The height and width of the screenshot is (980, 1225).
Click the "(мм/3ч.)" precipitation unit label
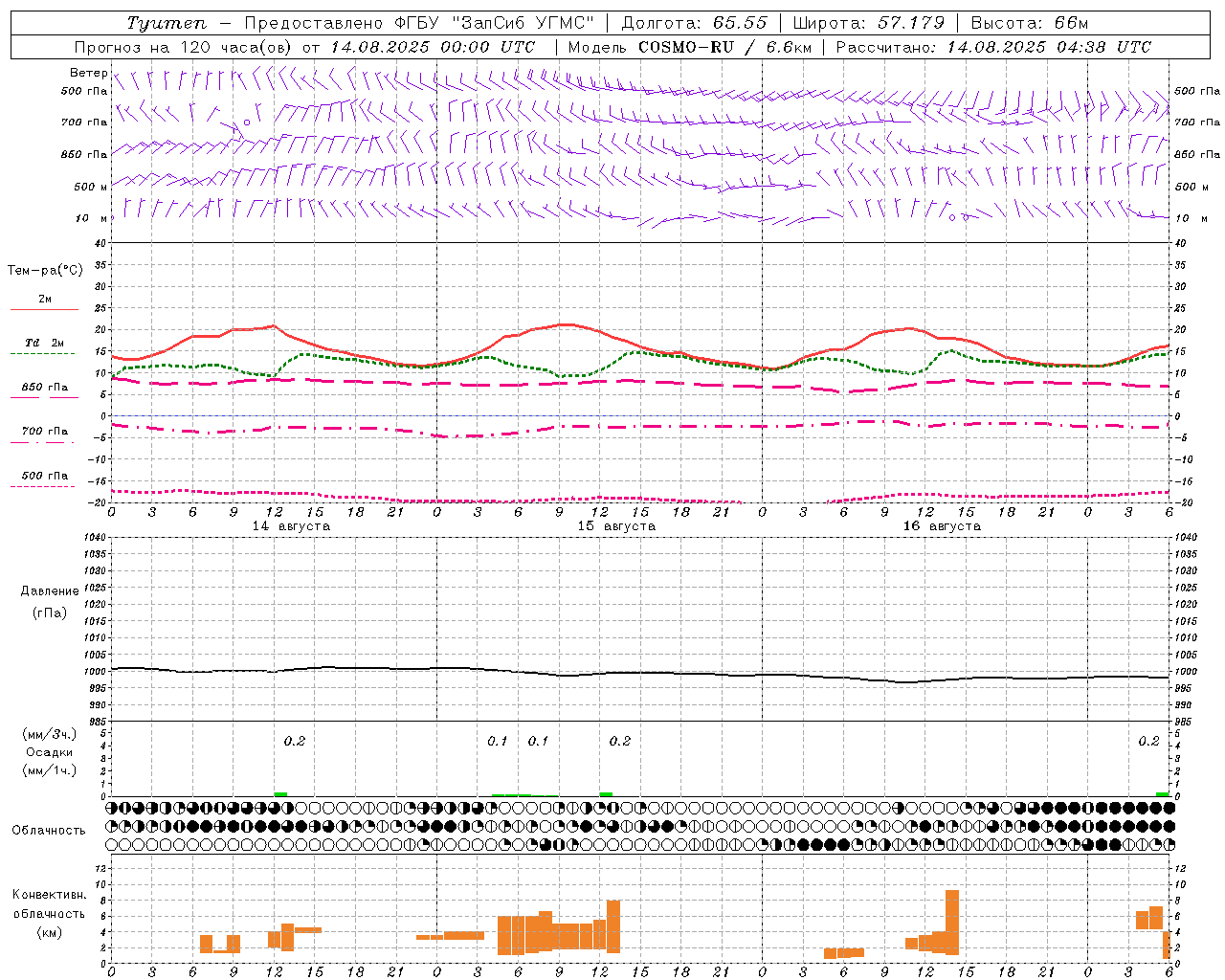click(50, 735)
